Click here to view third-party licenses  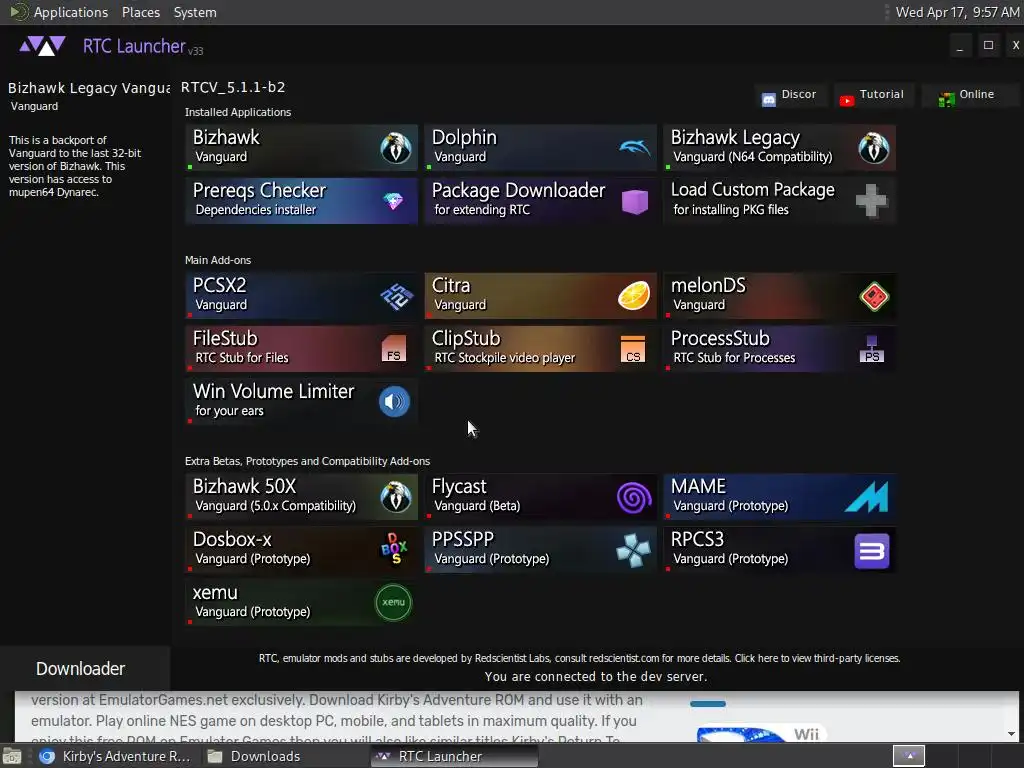[x=817, y=658]
